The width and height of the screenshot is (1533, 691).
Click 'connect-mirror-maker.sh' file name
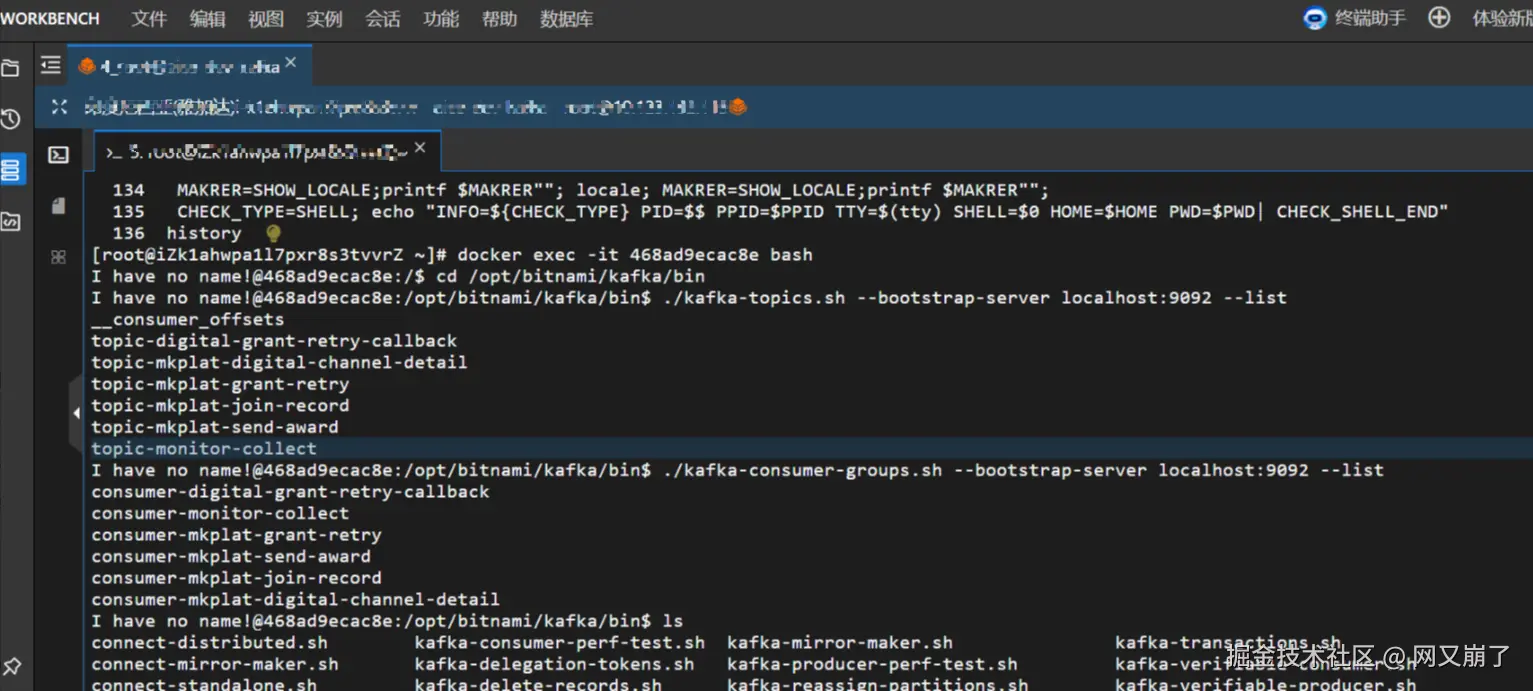215,664
